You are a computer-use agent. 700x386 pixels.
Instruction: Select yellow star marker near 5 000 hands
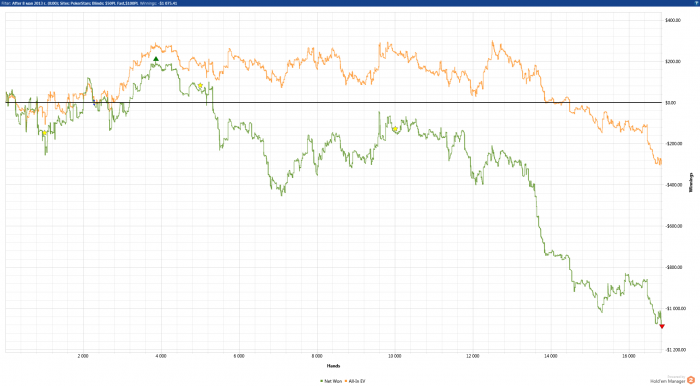[200, 86]
